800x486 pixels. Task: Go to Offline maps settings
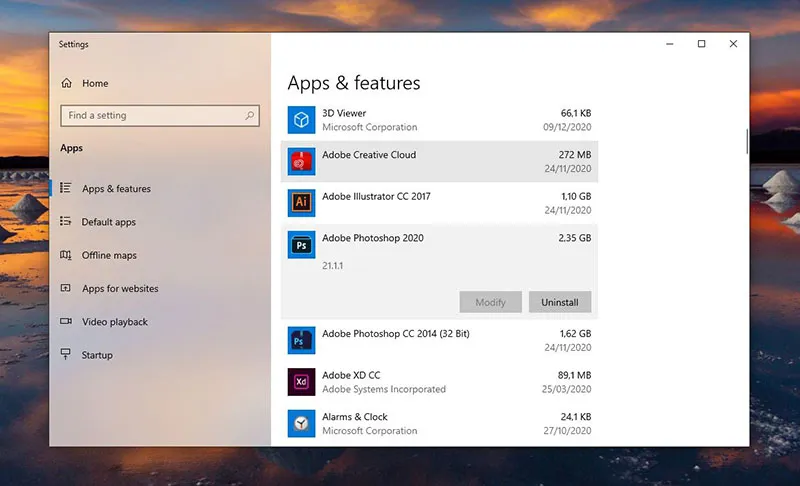(x=109, y=256)
